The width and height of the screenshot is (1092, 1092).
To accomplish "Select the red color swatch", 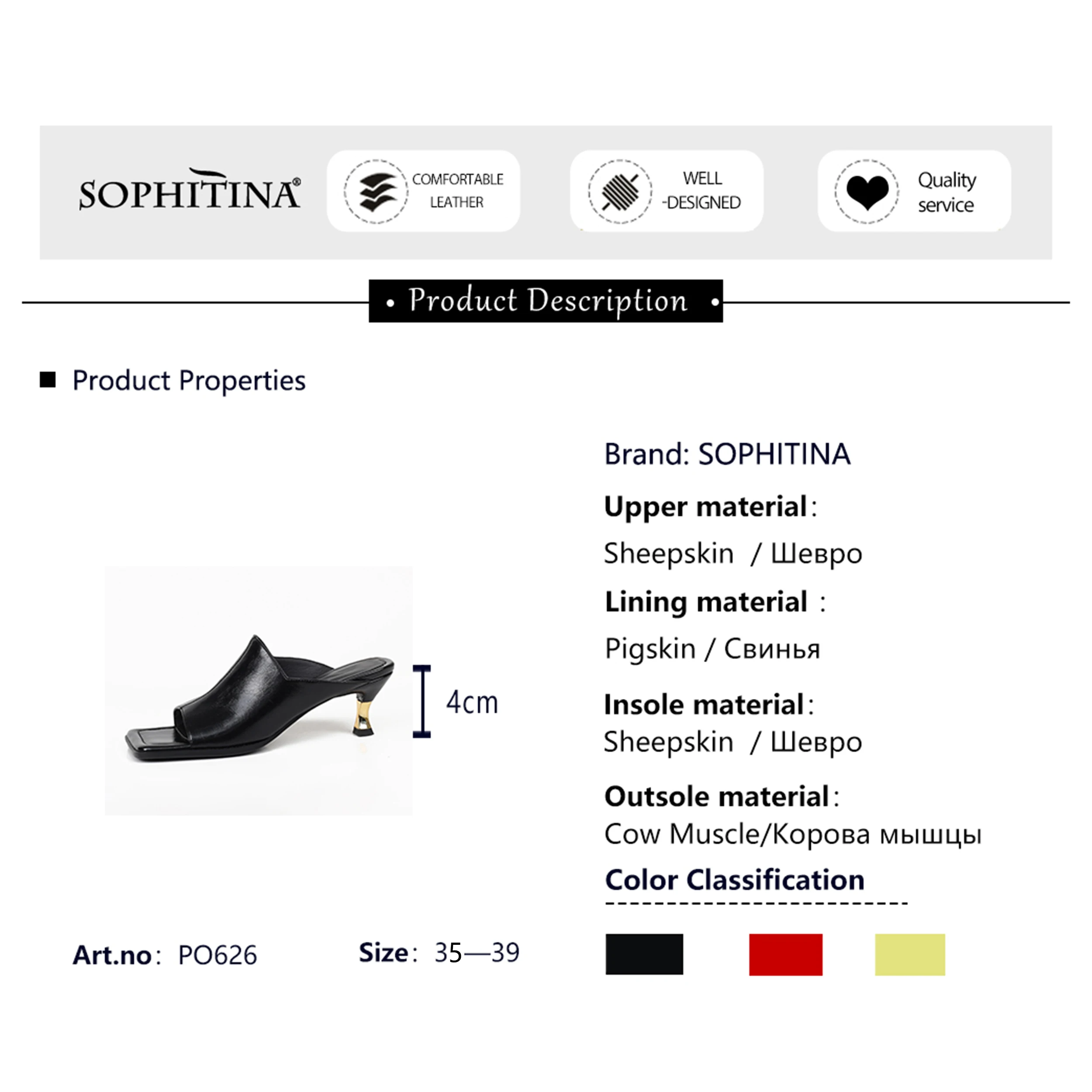I will (x=785, y=954).
